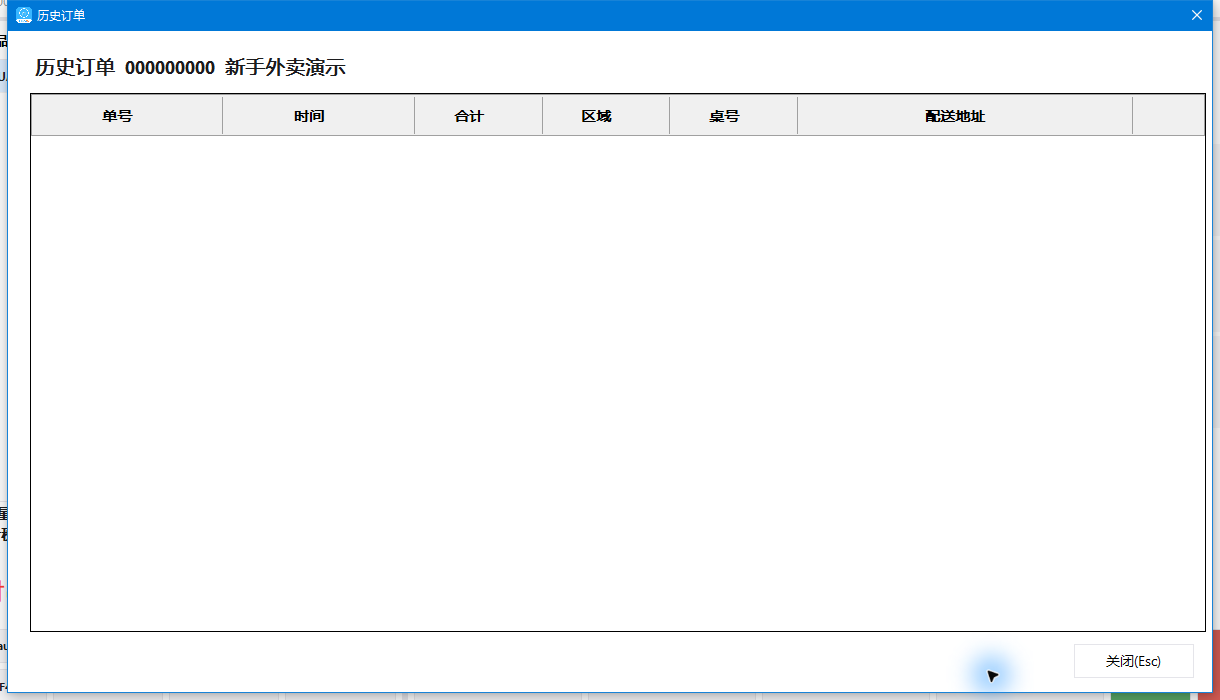
Task: Click the 区域 column header
Action: tap(606, 116)
